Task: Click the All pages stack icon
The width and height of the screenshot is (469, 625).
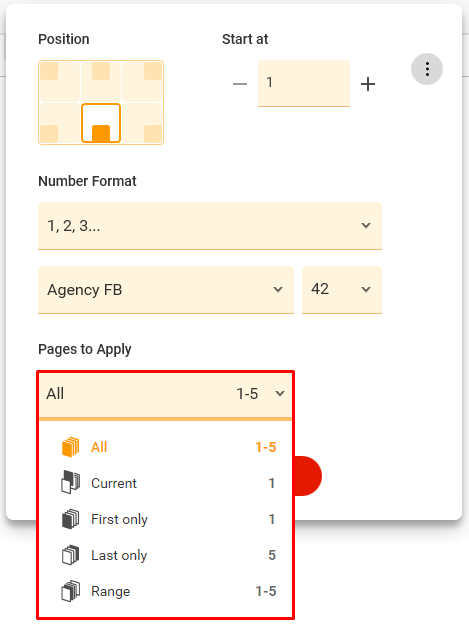Action: click(x=71, y=447)
